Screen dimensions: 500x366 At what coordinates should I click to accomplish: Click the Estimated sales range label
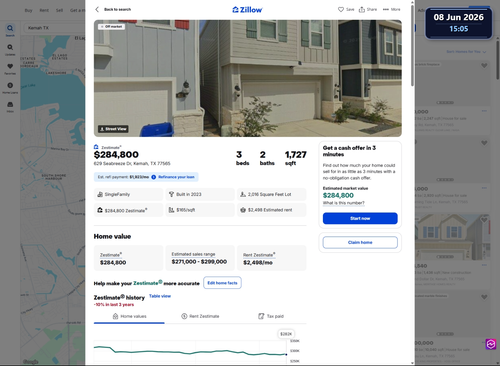click(193, 254)
